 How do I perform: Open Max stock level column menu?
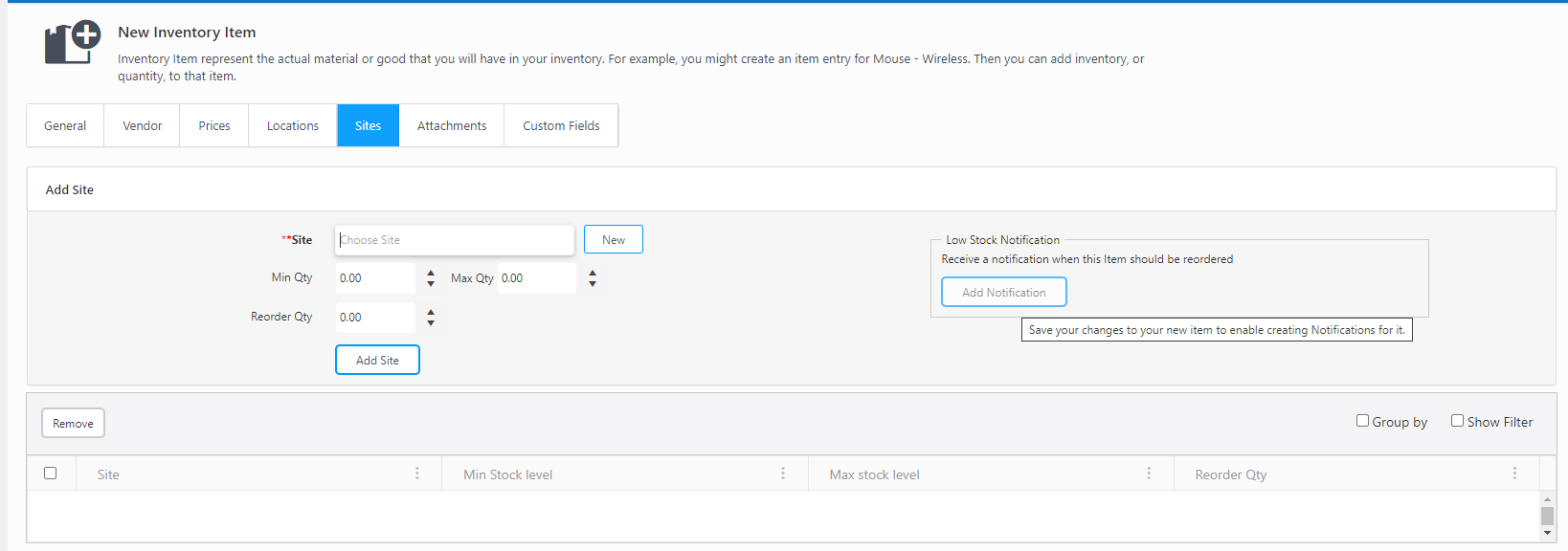pyautogui.click(x=1149, y=474)
